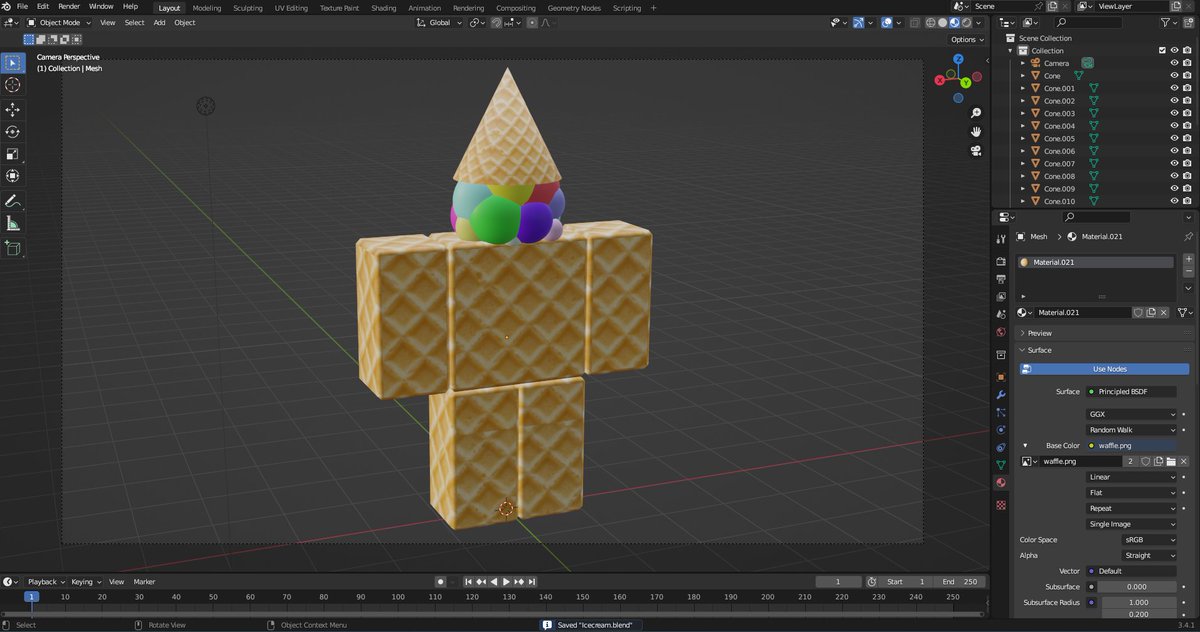The image size is (1200, 632).
Task: Open the Modifier properties tab
Action: click(1001, 395)
